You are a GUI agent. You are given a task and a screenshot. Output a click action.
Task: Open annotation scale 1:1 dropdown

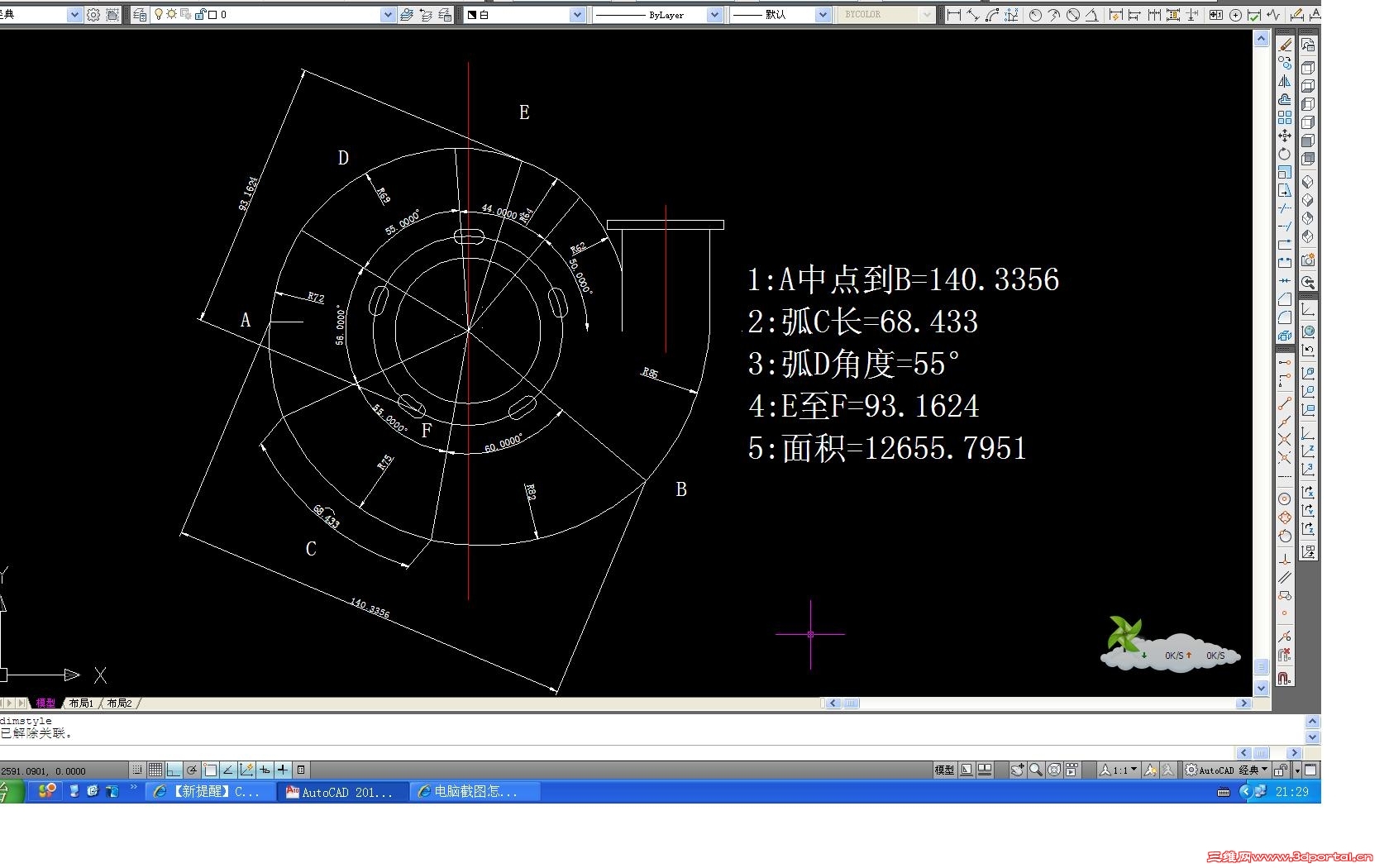pyautogui.click(x=1119, y=770)
